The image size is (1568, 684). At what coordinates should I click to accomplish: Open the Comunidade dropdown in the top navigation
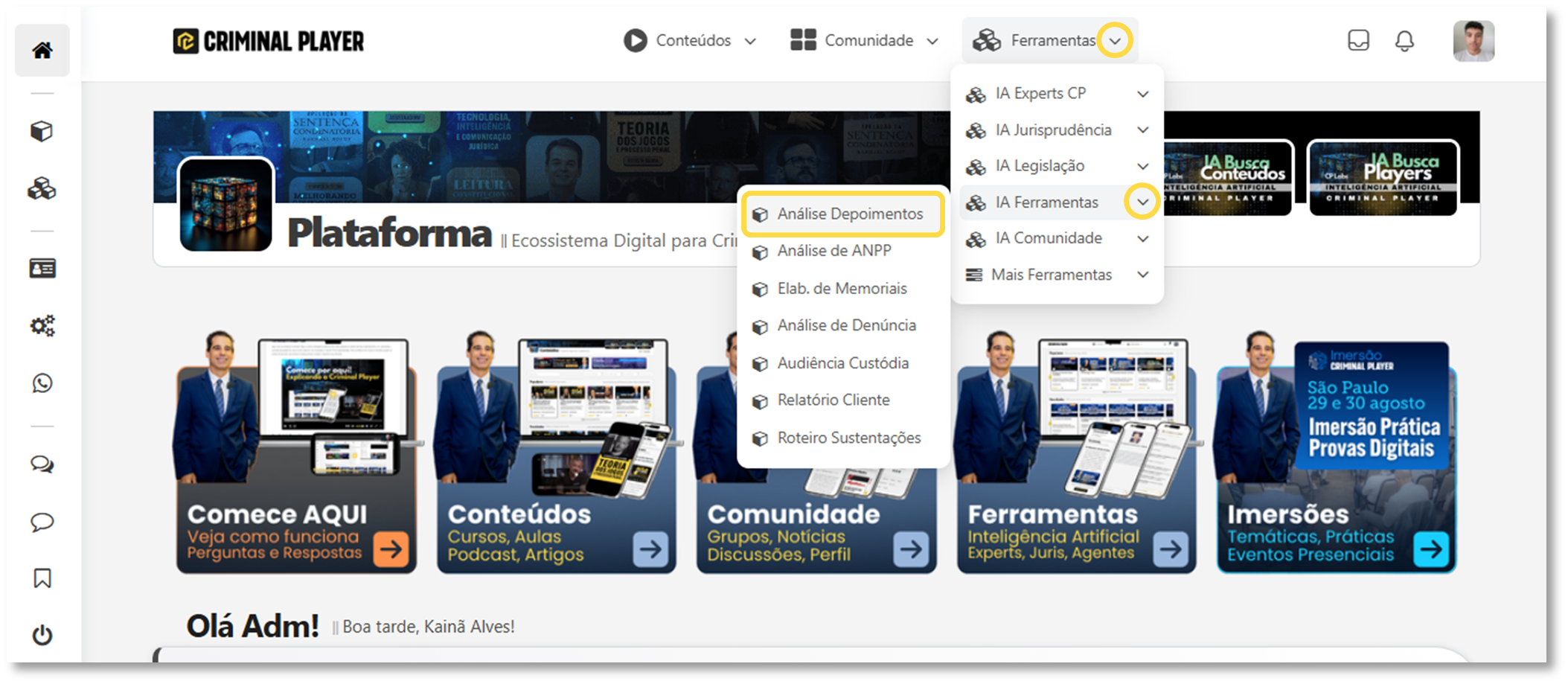[x=864, y=41]
